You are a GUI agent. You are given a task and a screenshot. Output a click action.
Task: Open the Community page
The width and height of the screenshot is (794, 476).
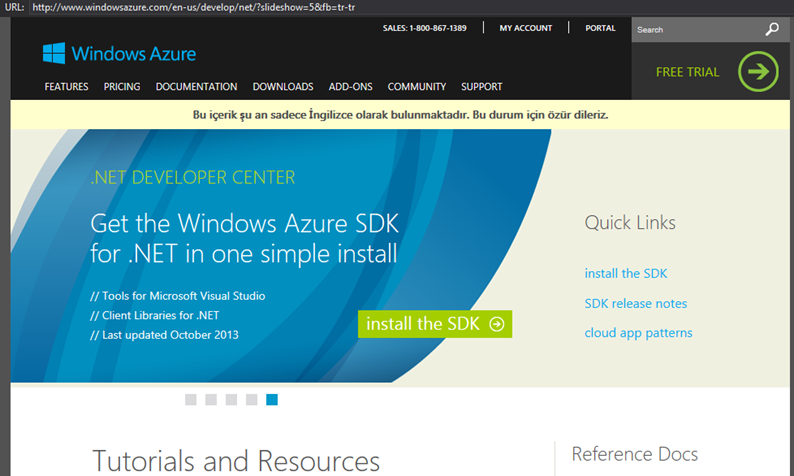(x=417, y=87)
